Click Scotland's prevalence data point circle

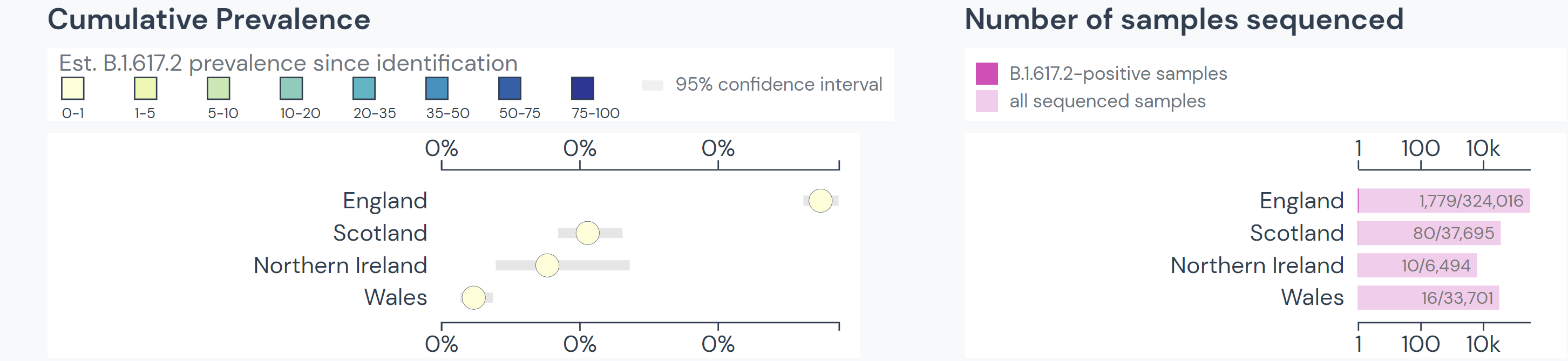pos(587,233)
